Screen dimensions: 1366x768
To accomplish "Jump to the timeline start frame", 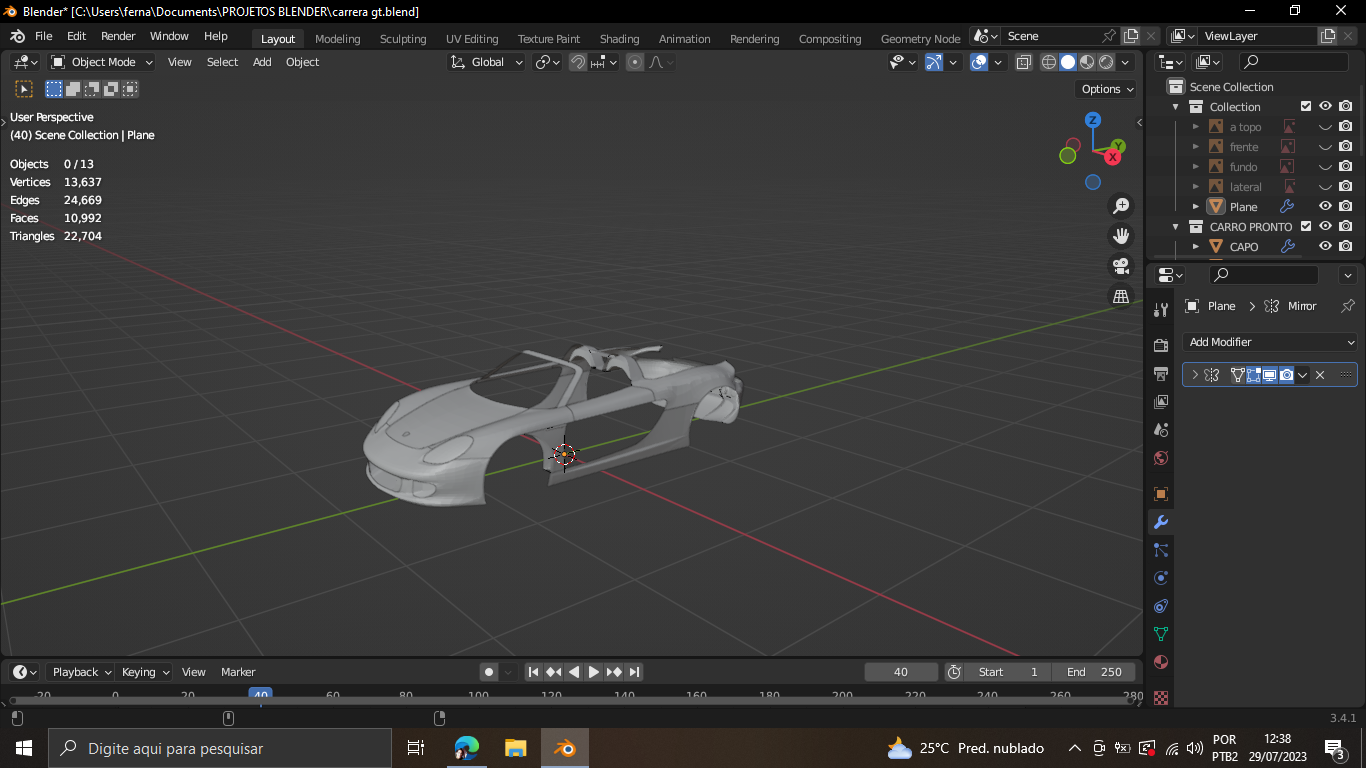I will tap(534, 672).
